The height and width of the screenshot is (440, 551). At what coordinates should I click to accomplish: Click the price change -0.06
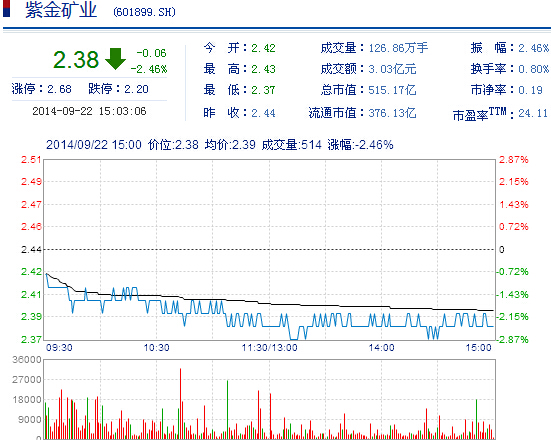(151, 53)
